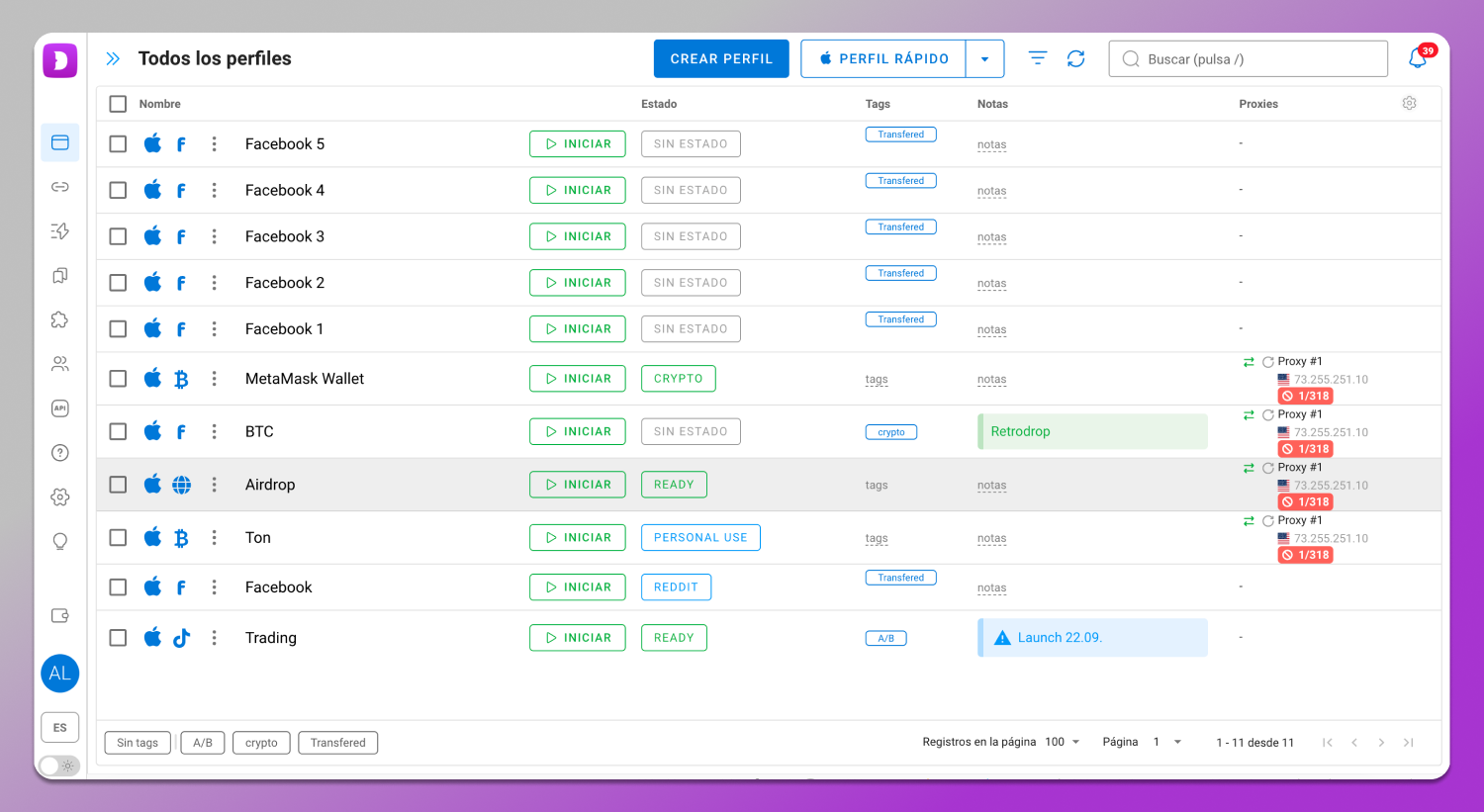Select the Facebook 5 profile checkbox
Image resolution: width=1484 pixels, height=812 pixels.
[118, 144]
